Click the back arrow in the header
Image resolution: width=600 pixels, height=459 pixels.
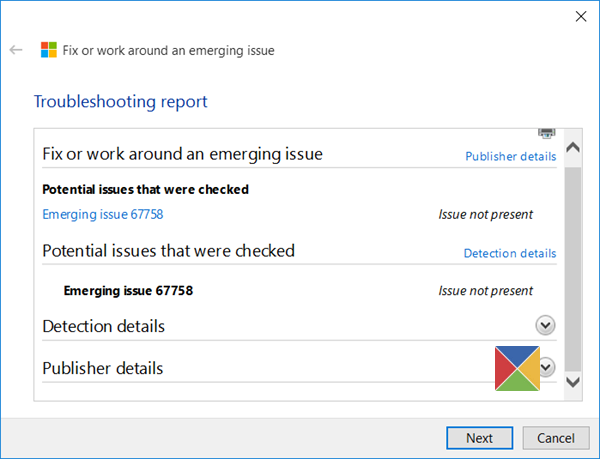tap(16, 50)
